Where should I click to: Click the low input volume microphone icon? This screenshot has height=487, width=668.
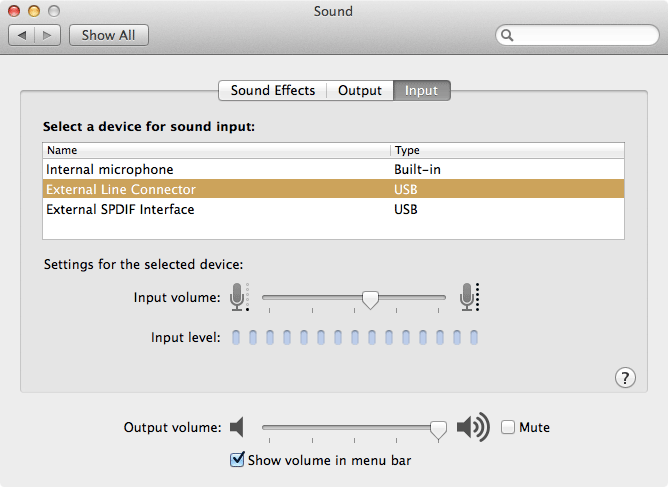[239, 297]
